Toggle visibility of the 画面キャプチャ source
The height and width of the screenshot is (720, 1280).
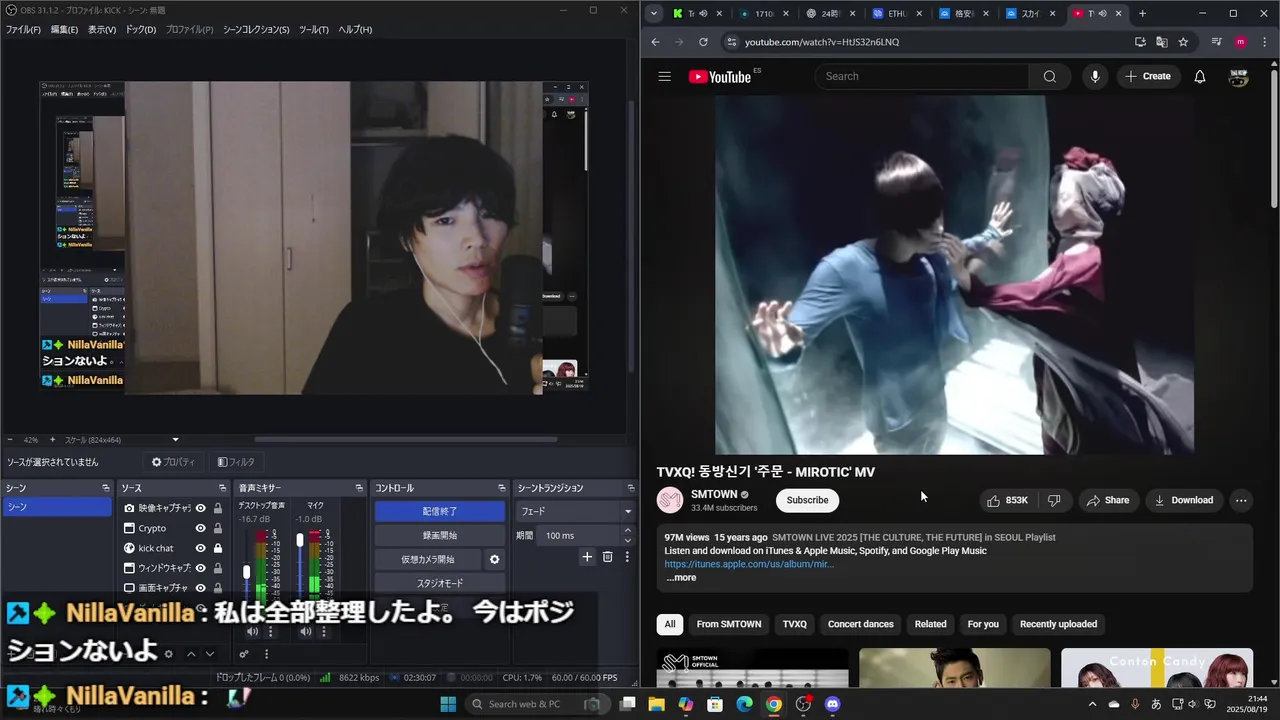tap(200, 588)
